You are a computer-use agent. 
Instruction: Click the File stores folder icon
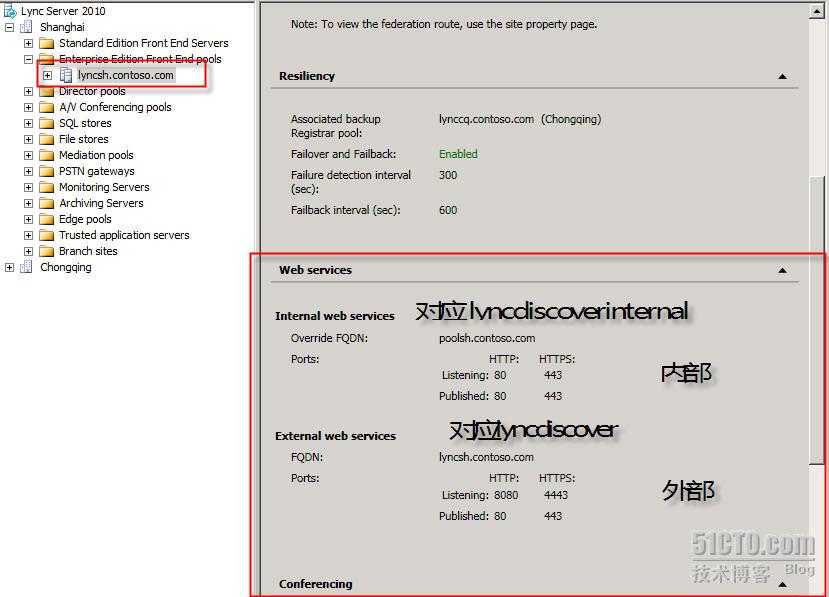(47, 139)
